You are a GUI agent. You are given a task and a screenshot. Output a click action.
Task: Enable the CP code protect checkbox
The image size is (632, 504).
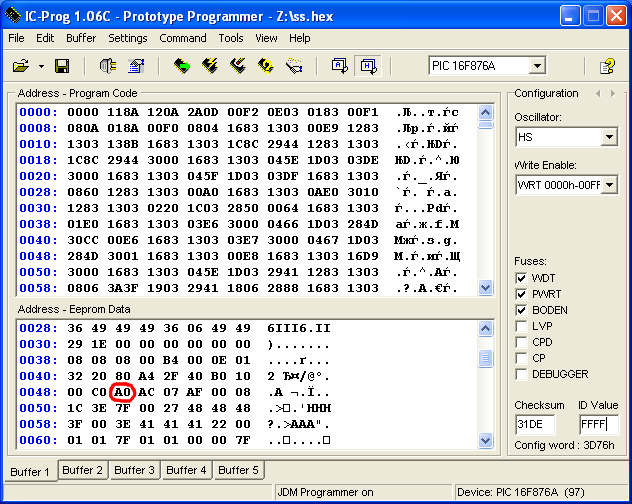[x=521, y=358]
